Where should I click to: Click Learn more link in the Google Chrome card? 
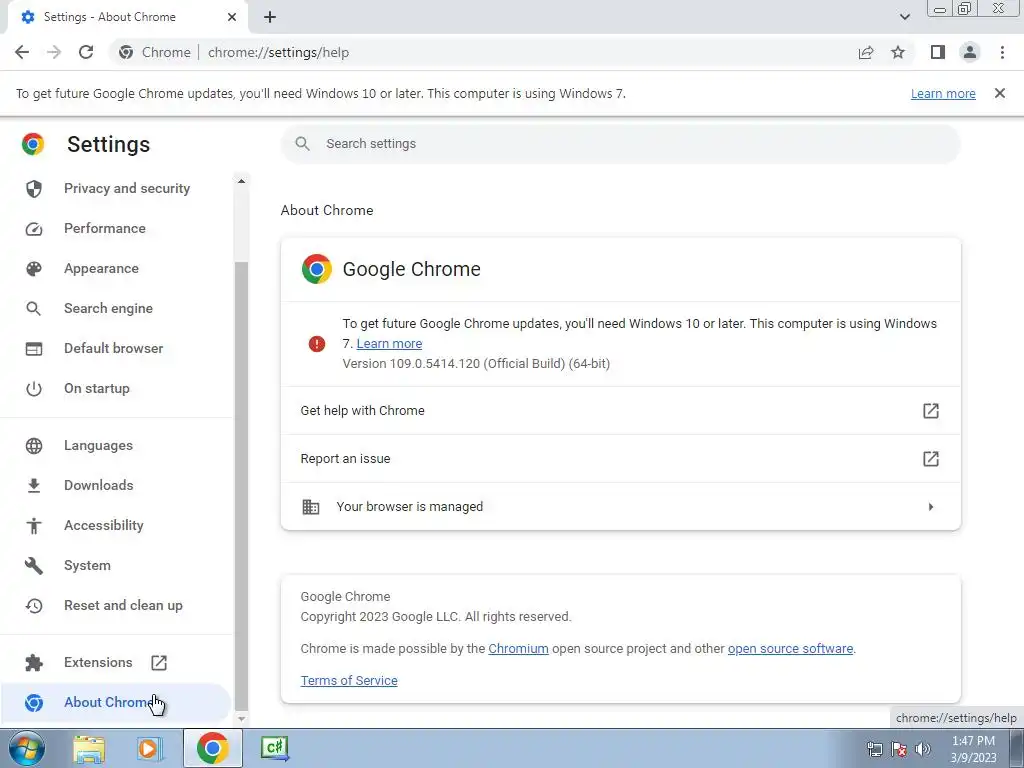[389, 344]
